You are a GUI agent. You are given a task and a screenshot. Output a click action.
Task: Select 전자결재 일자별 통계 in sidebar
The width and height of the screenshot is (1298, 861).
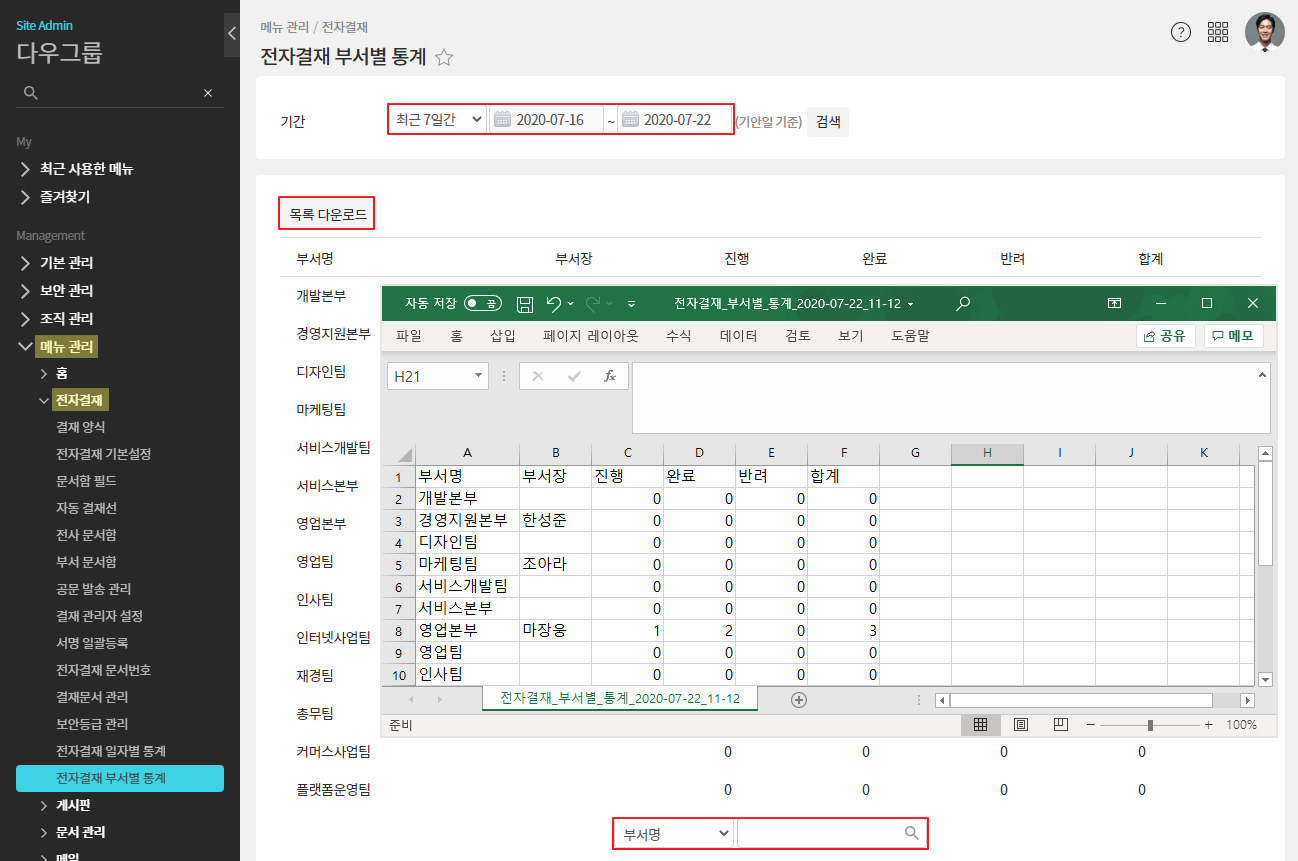(110, 751)
